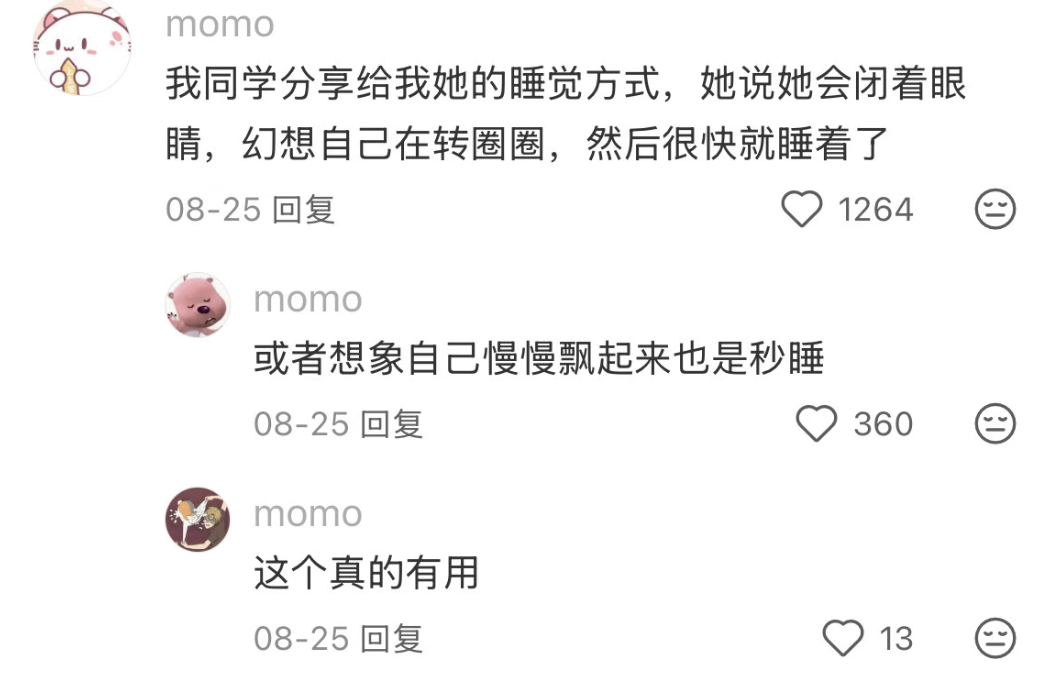Click 回复 under the 这个真的有用 comment
Viewport: 1055px width, 691px height.
click(392, 639)
